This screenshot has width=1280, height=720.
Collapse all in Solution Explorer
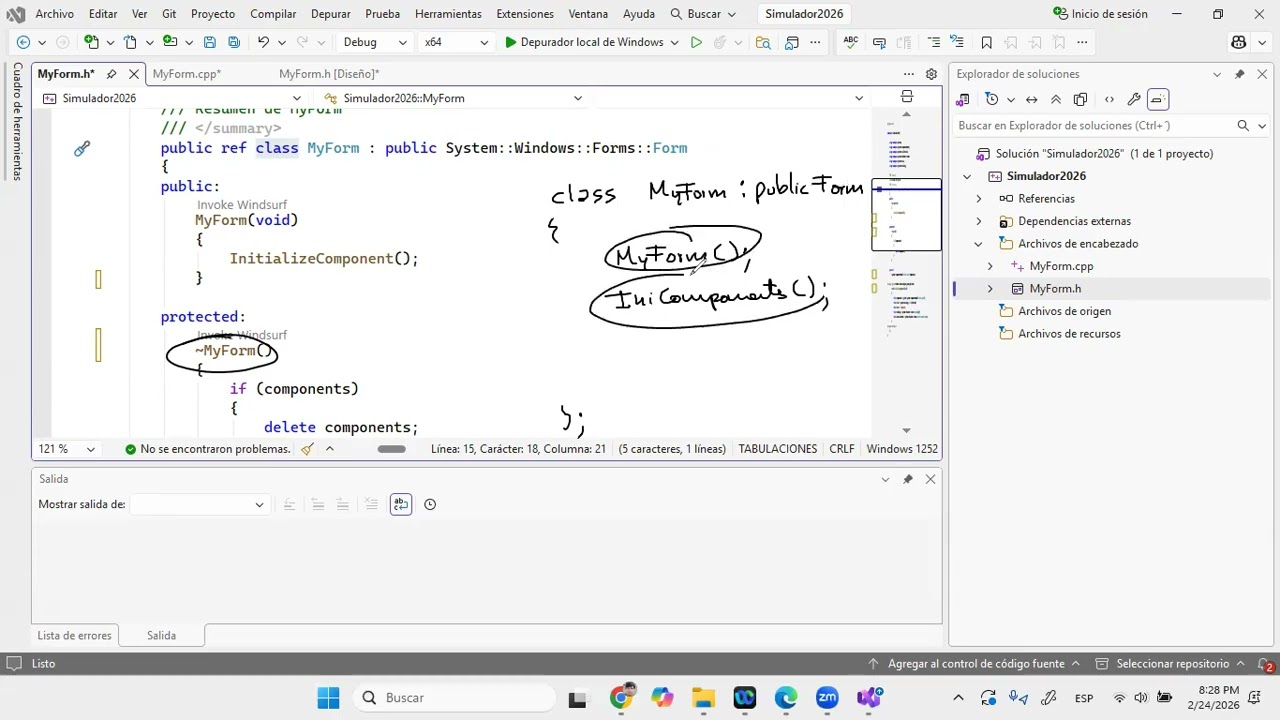pos(1056,99)
